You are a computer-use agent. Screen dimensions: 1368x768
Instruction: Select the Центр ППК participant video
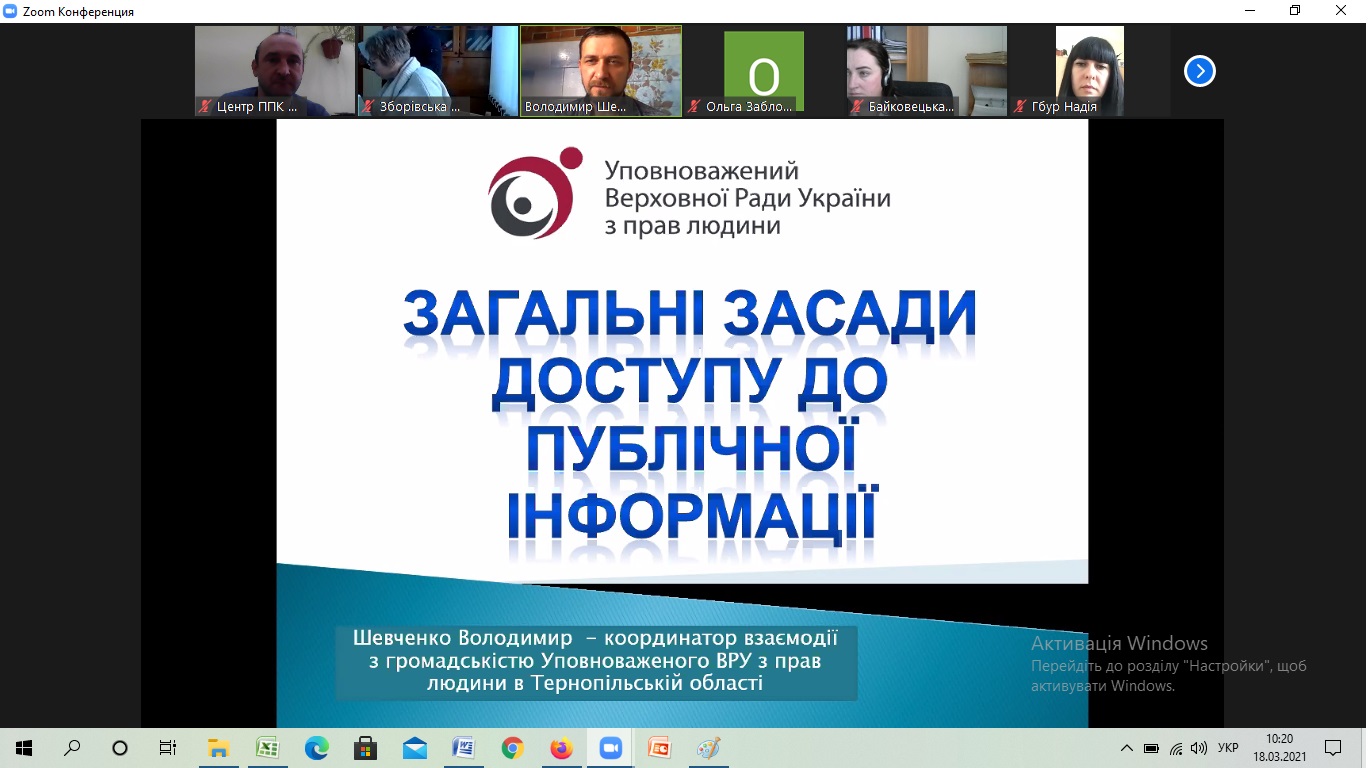275,71
